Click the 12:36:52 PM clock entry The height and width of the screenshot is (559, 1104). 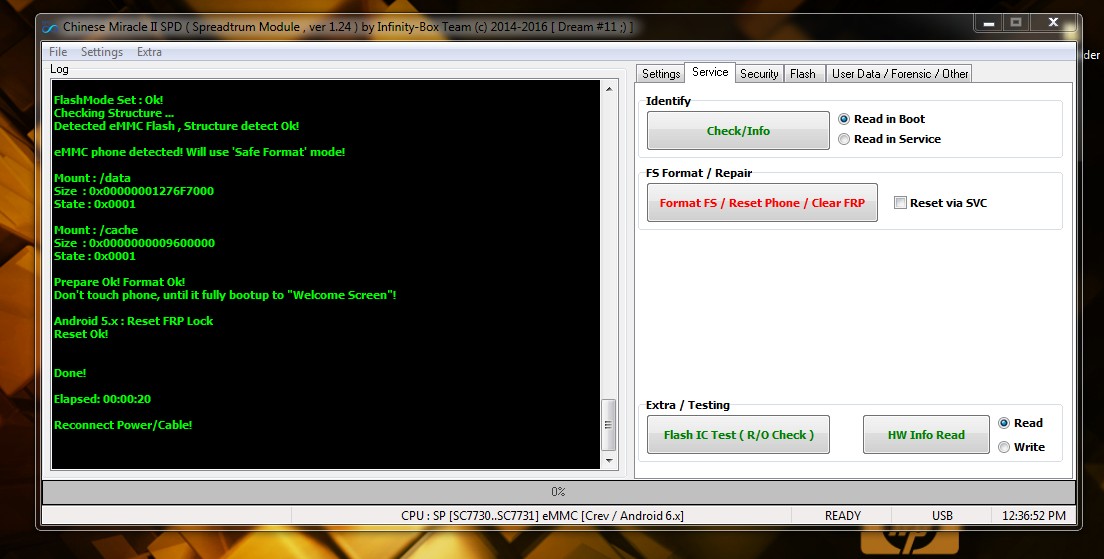(x=1034, y=515)
